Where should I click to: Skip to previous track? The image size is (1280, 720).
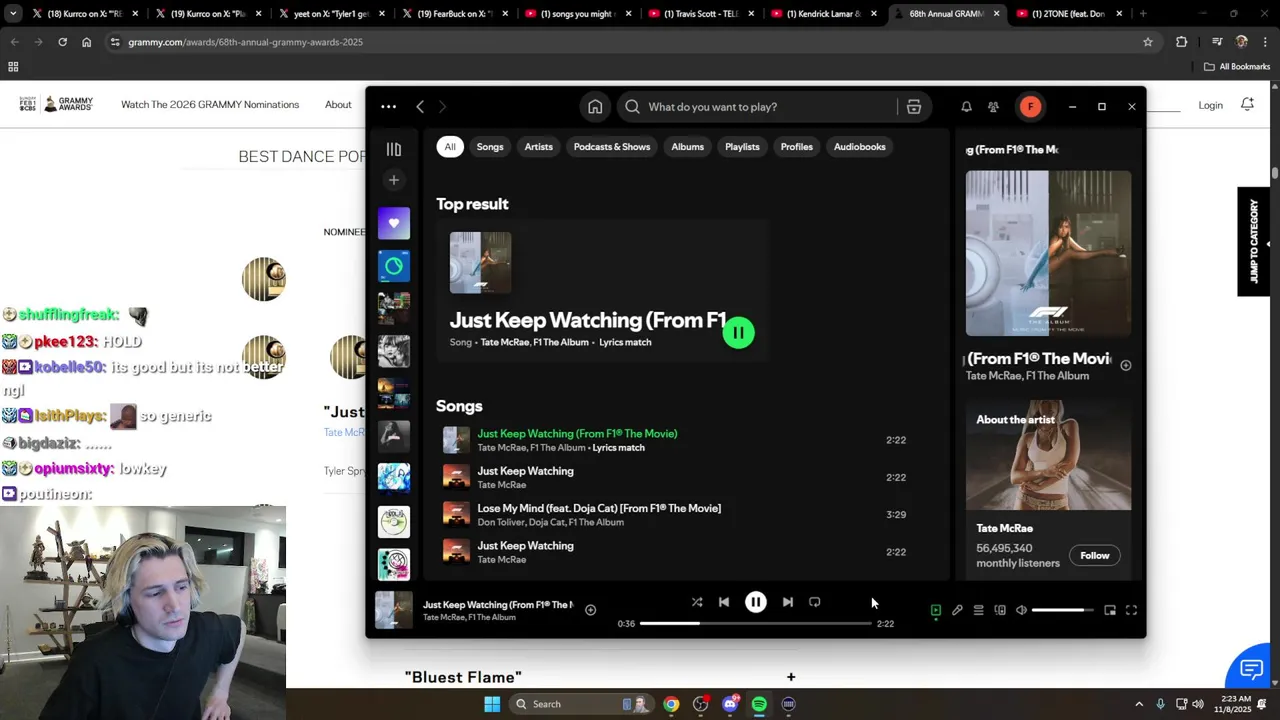pyautogui.click(x=724, y=602)
